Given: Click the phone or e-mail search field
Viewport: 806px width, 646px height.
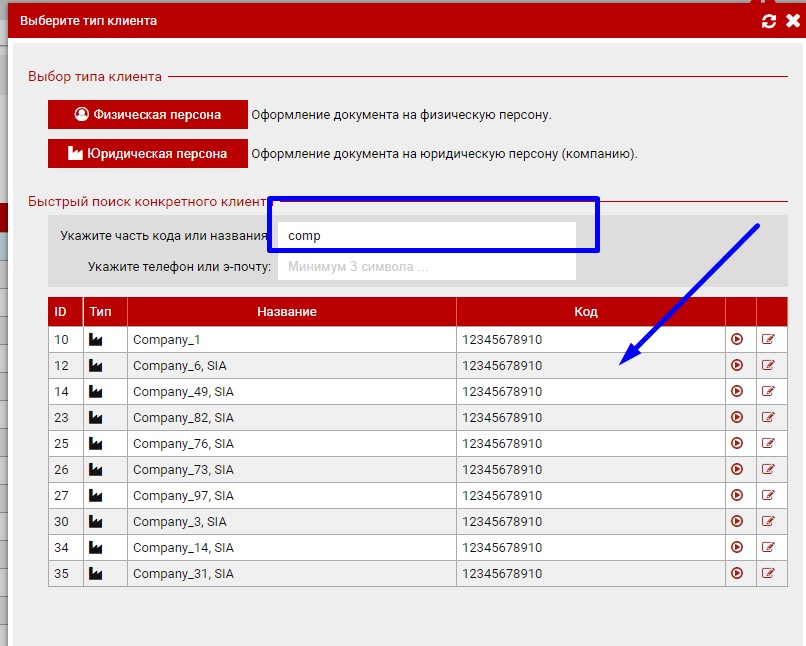Looking at the screenshot, I should click(427, 267).
